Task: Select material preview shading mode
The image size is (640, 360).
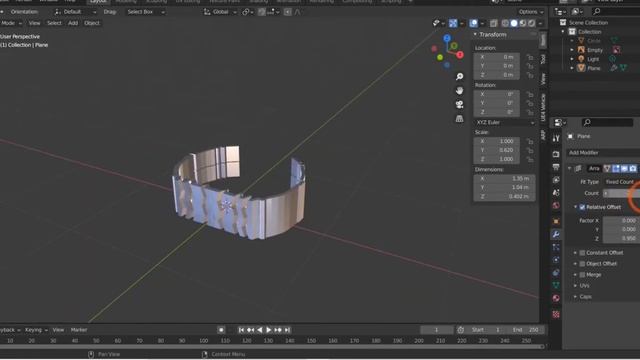Action: (x=523, y=23)
